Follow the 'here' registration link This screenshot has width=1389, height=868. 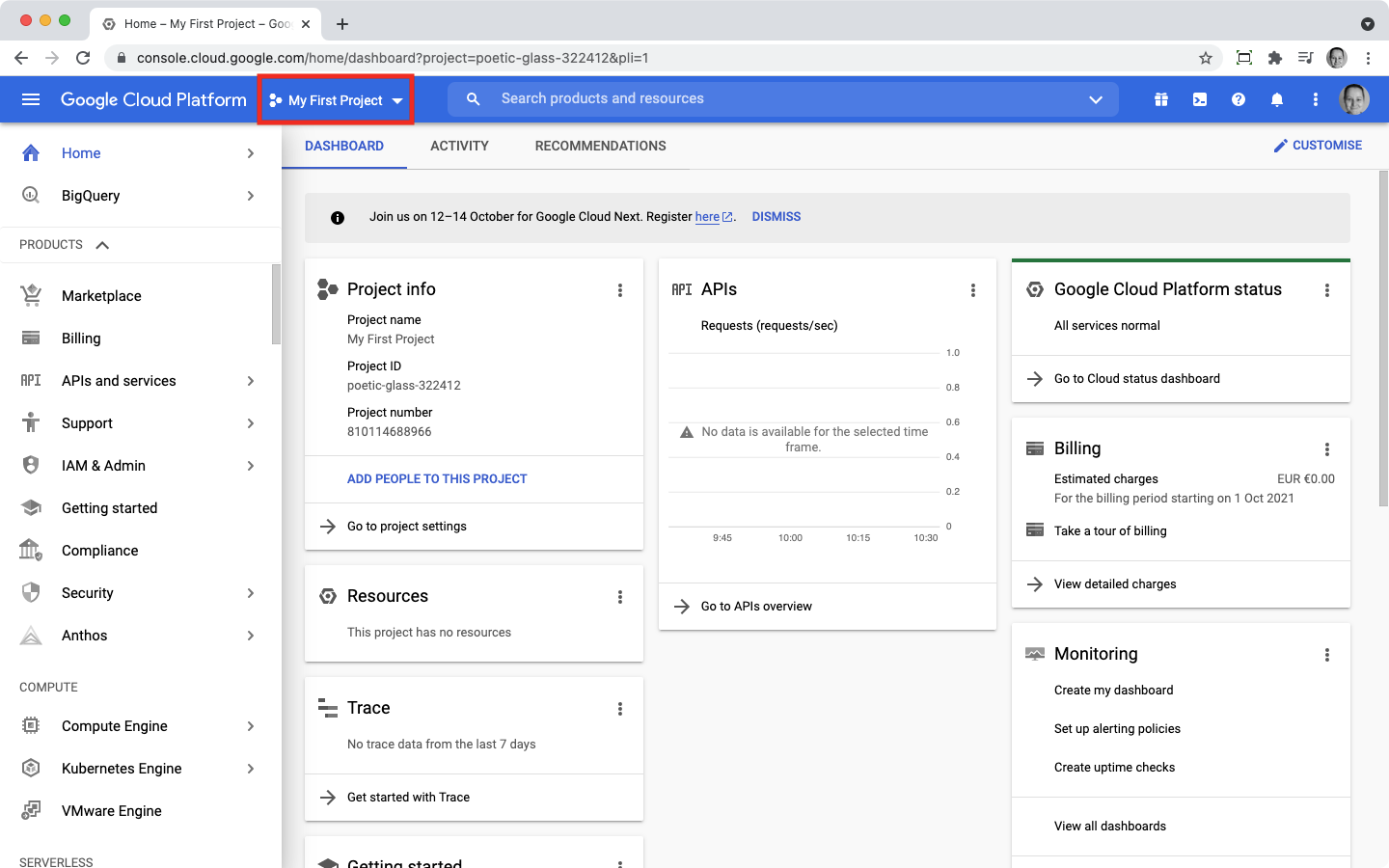[x=707, y=217]
